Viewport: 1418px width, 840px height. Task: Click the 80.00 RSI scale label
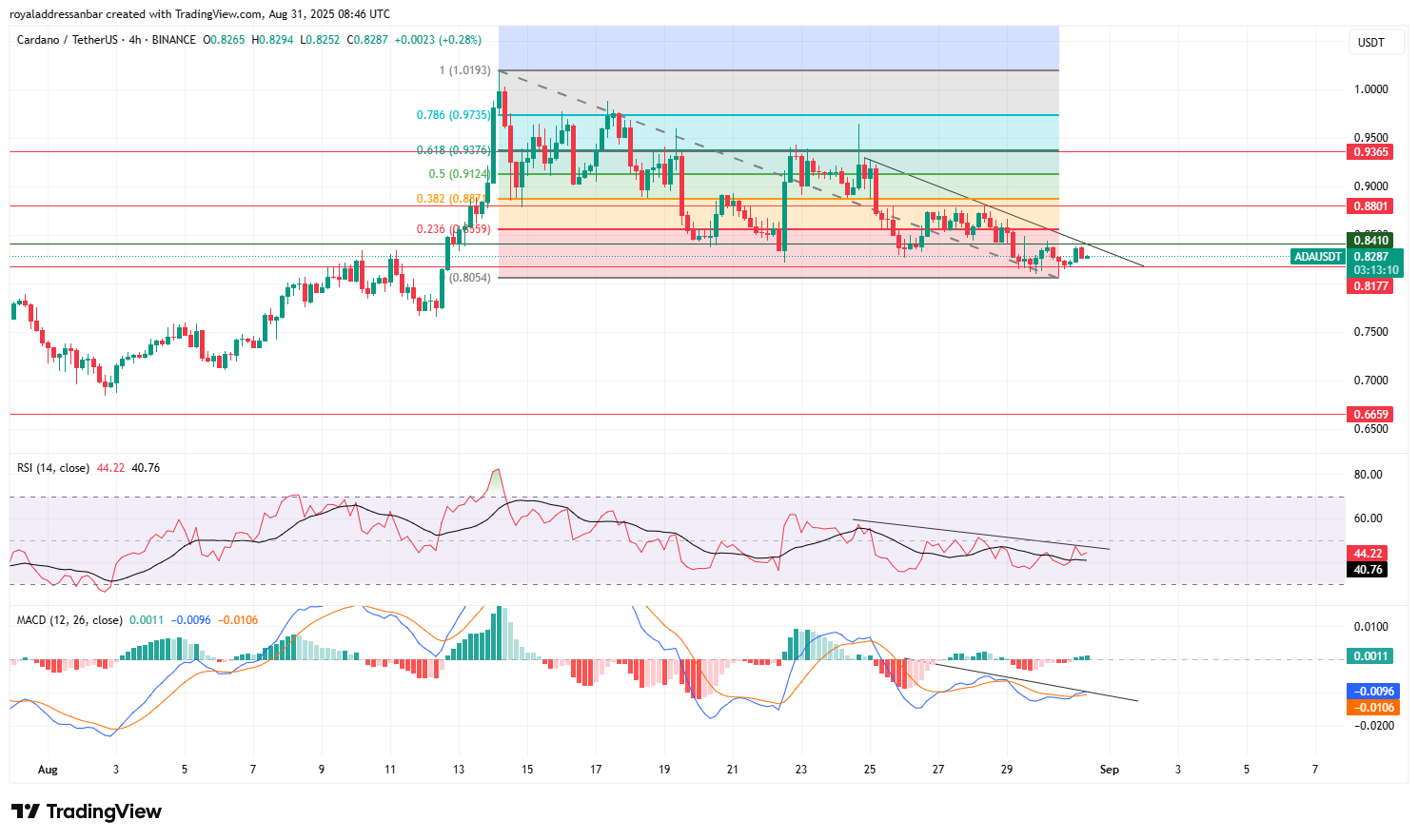coord(1369,475)
